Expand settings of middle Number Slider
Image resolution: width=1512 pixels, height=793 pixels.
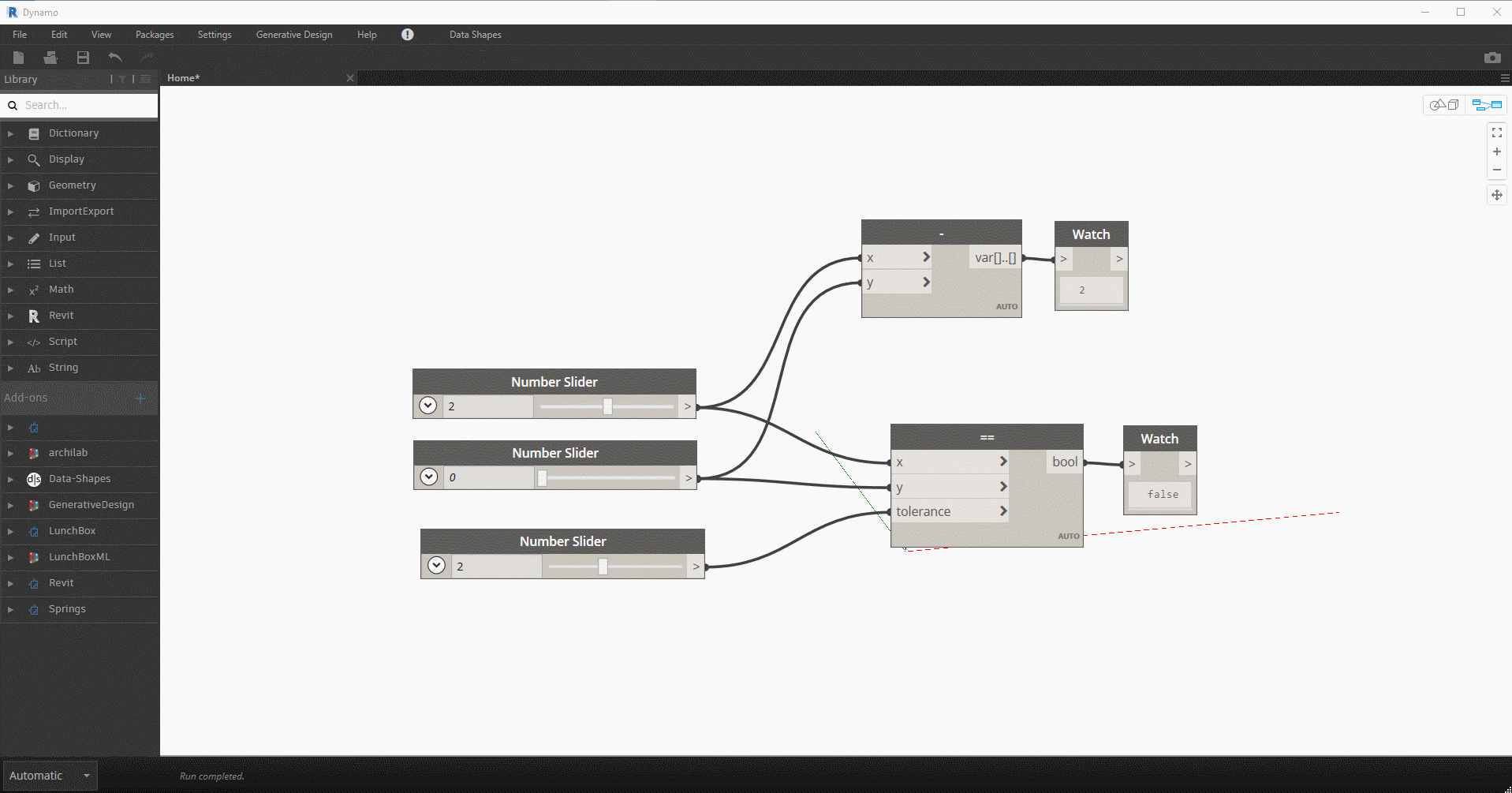click(x=428, y=477)
